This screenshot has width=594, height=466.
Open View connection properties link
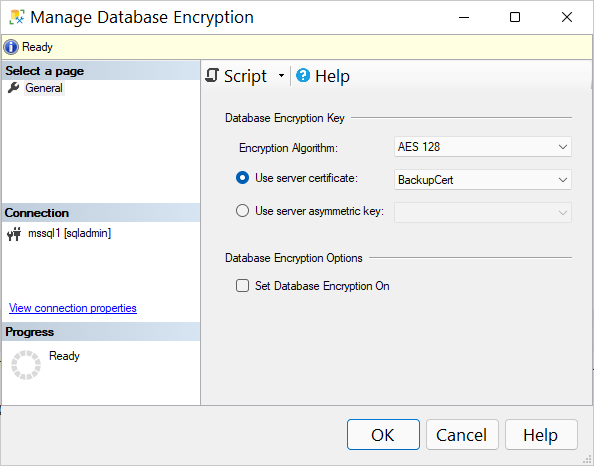click(x=73, y=308)
